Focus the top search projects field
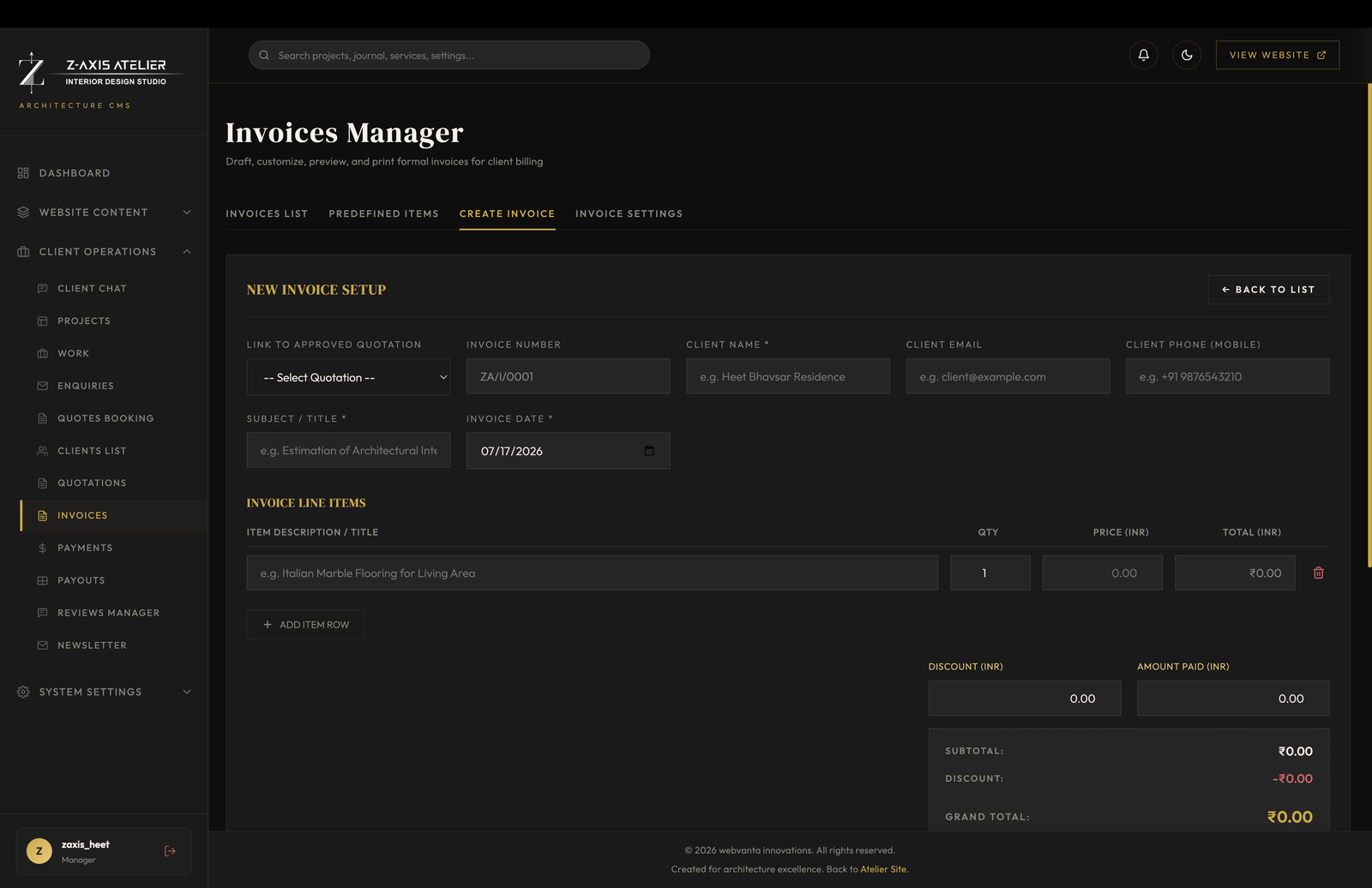The image size is (1372, 888). [448, 55]
